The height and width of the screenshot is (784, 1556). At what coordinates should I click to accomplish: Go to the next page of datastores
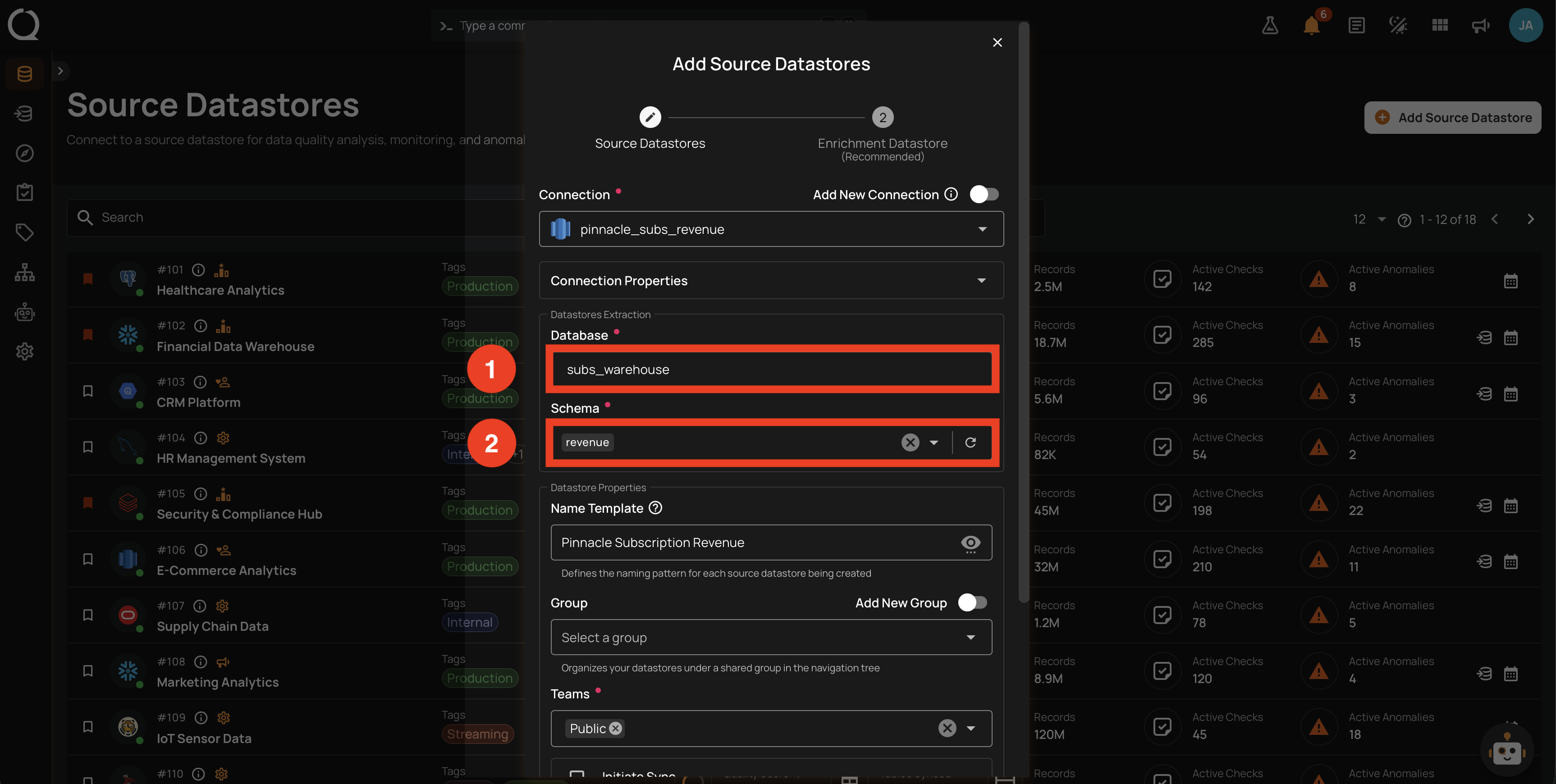(x=1531, y=219)
